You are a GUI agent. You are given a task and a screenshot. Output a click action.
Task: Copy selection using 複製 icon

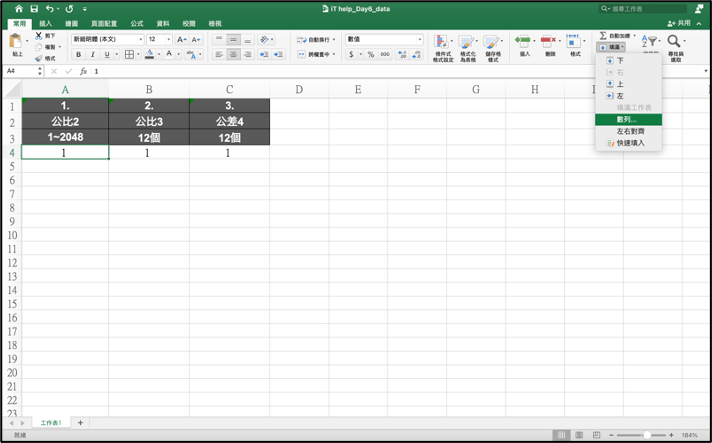(x=39, y=47)
